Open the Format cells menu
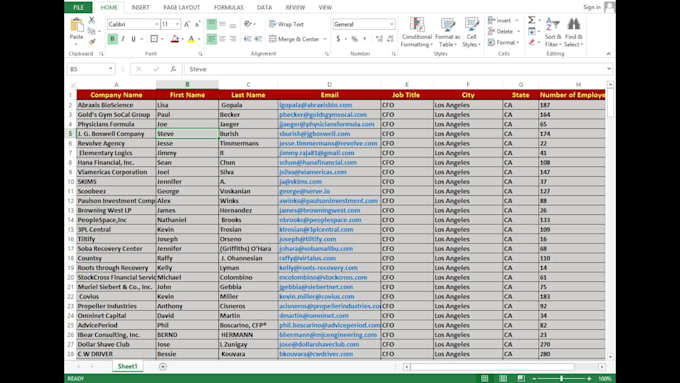The image size is (680, 383). (x=503, y=42)
